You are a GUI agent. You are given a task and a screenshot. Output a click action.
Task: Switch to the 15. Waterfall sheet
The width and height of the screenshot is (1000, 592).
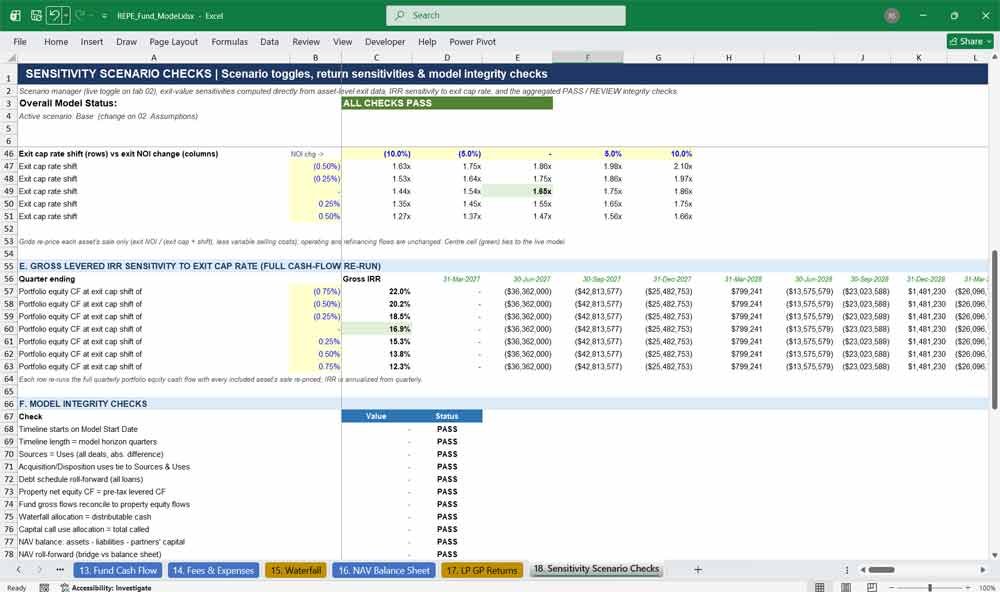pyautogui.click(x=296, y=570)
